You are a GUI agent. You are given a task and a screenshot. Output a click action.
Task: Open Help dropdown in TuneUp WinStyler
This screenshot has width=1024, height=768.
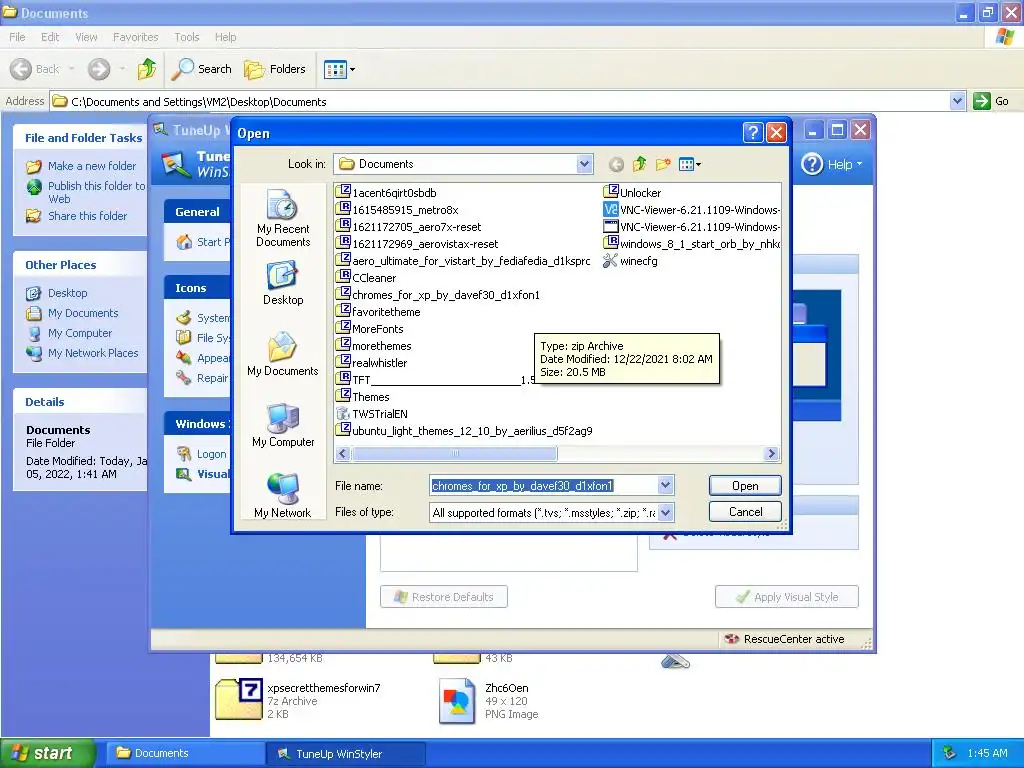pos(833,165)
